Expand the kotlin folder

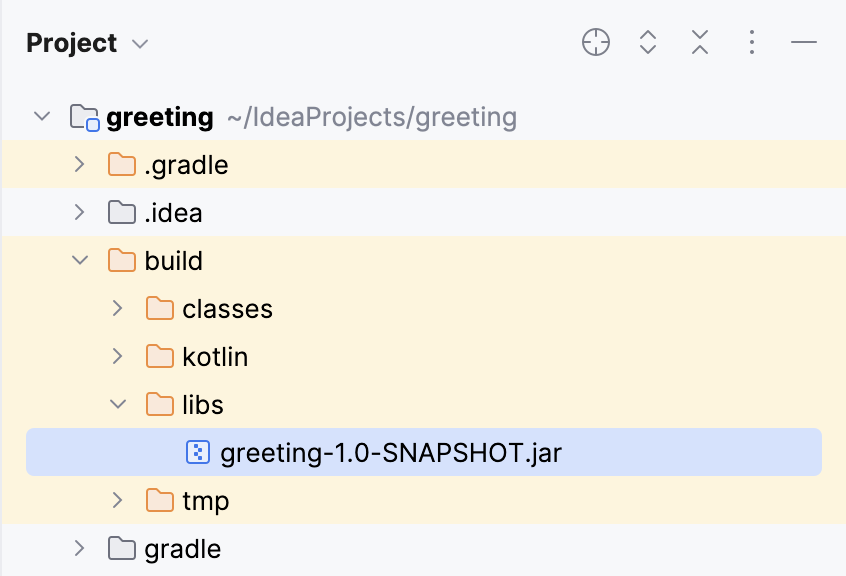tap(117, 356)
